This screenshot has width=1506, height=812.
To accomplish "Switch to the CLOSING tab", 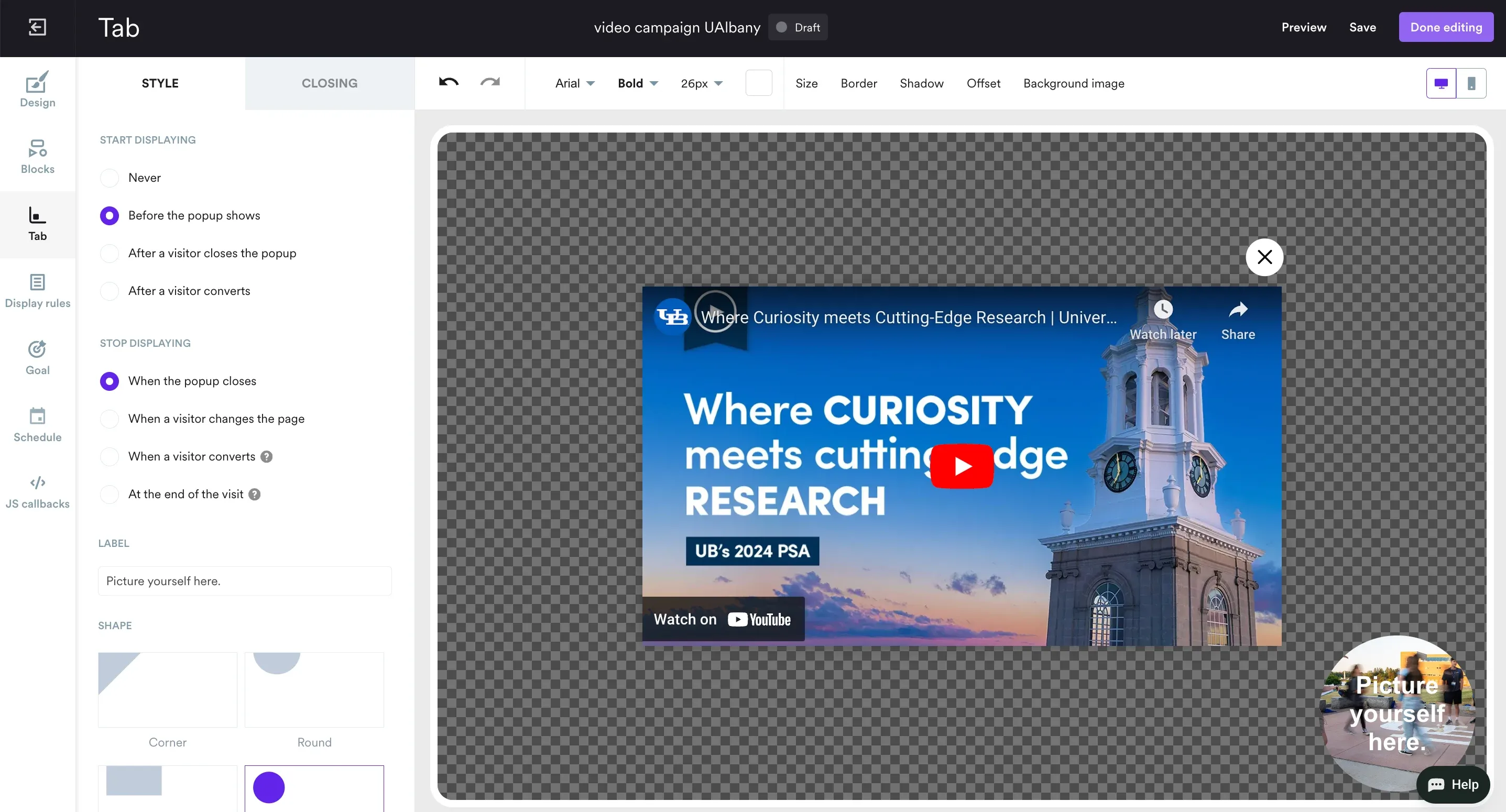I will pyautogui.click(x=330, y=84).
